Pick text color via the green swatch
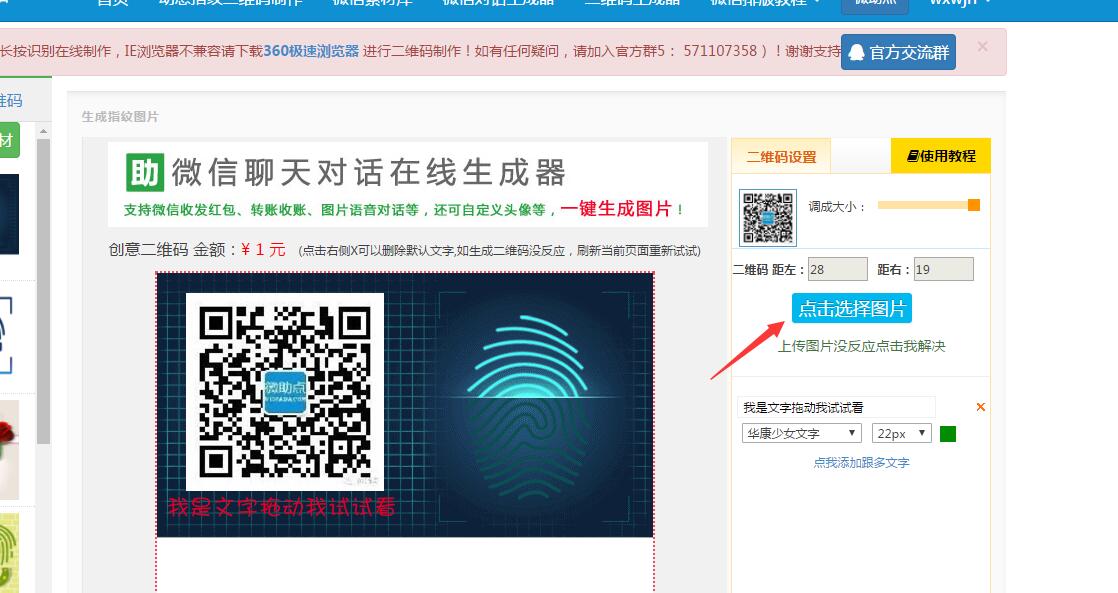 (948, 434)
